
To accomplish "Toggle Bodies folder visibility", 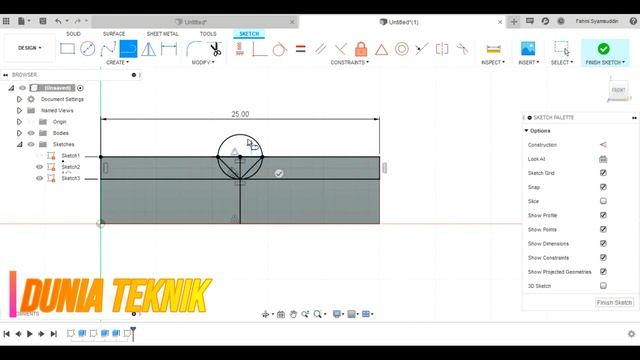I will [31, 133].
